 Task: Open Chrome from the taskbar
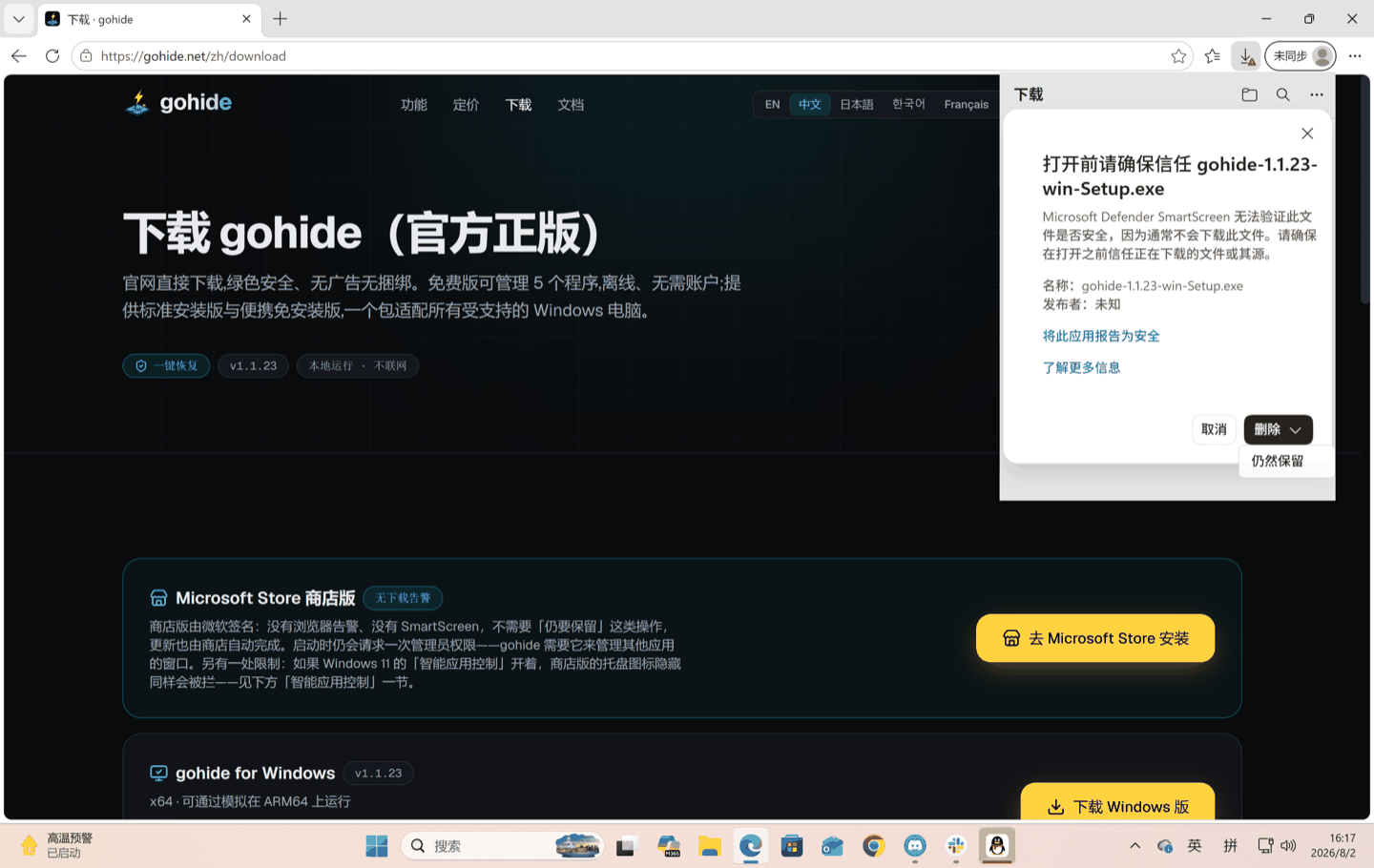pyautogui.click(x=874, y=846)
